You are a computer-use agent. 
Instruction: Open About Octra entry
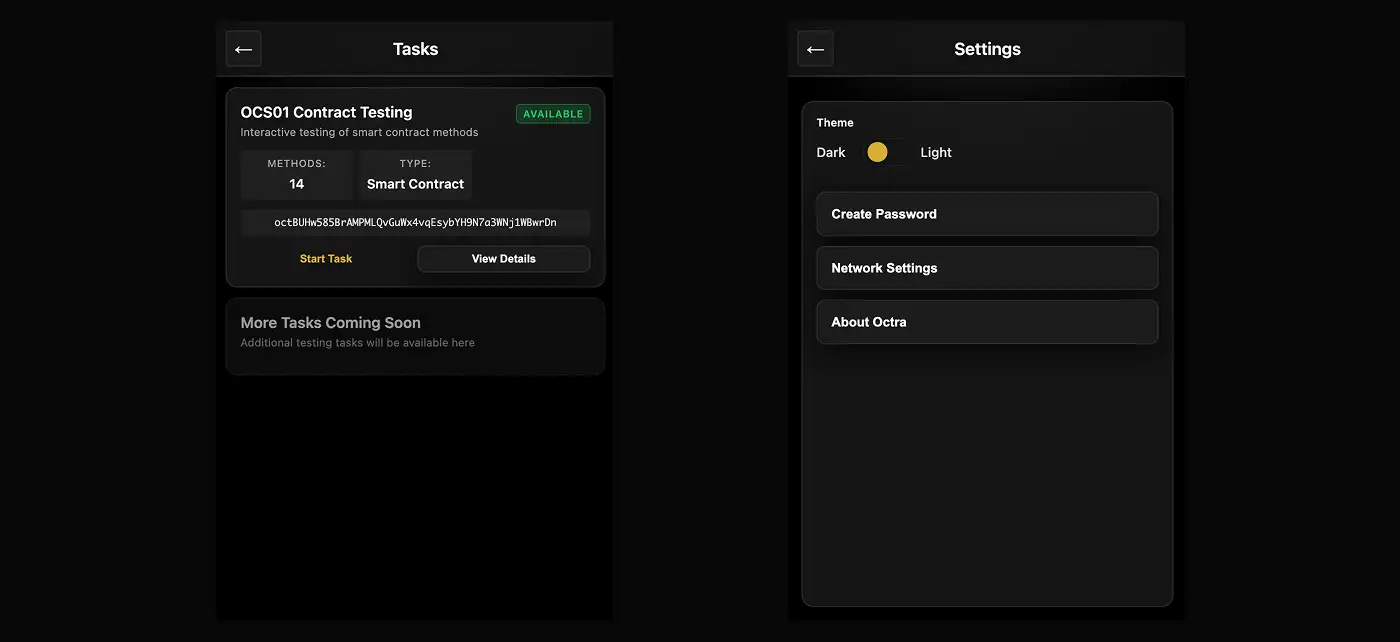pyautogui.click(x=986, y=322)
